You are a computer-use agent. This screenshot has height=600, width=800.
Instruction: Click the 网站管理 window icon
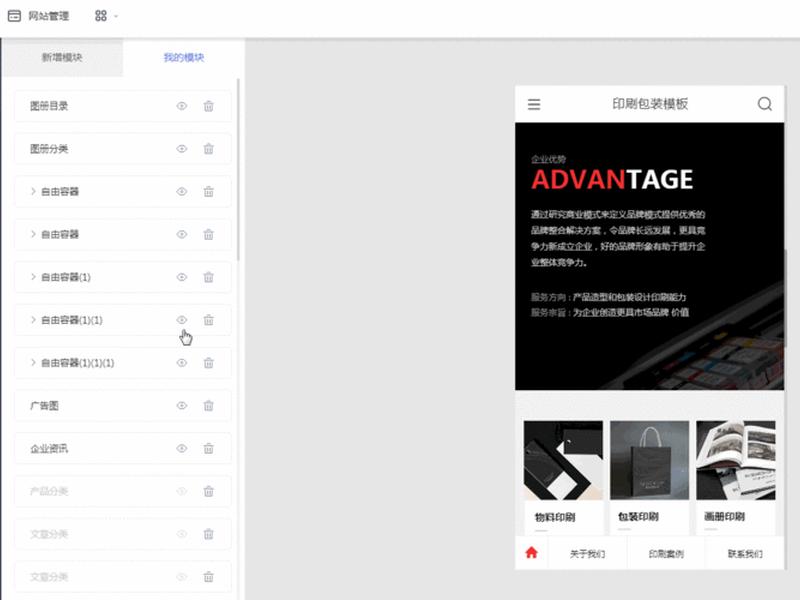tap(14, 16)
